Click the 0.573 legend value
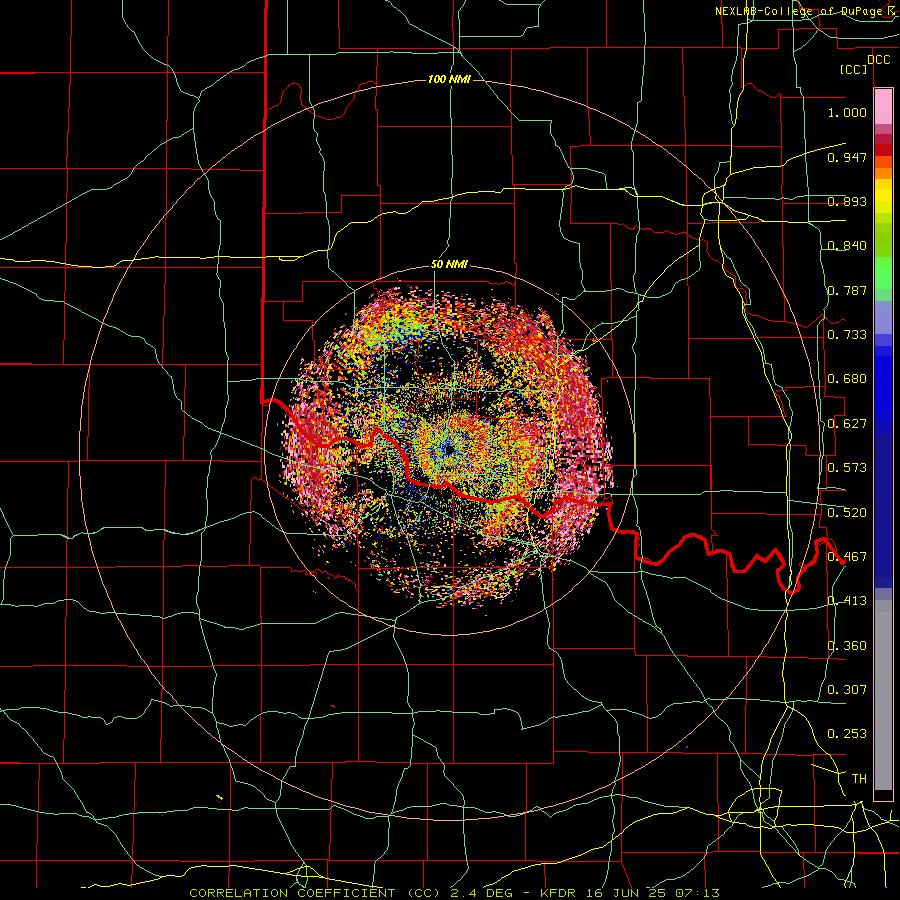The image size is (900, 900). pos(847,468)
